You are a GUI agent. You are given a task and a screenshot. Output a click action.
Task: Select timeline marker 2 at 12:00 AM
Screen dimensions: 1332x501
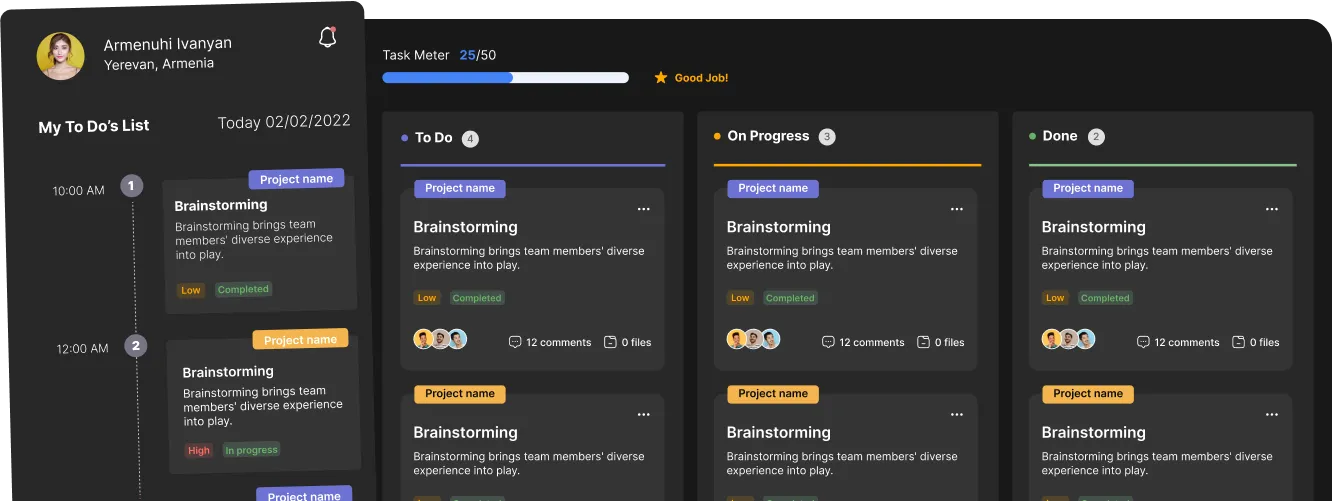[136, 346]
